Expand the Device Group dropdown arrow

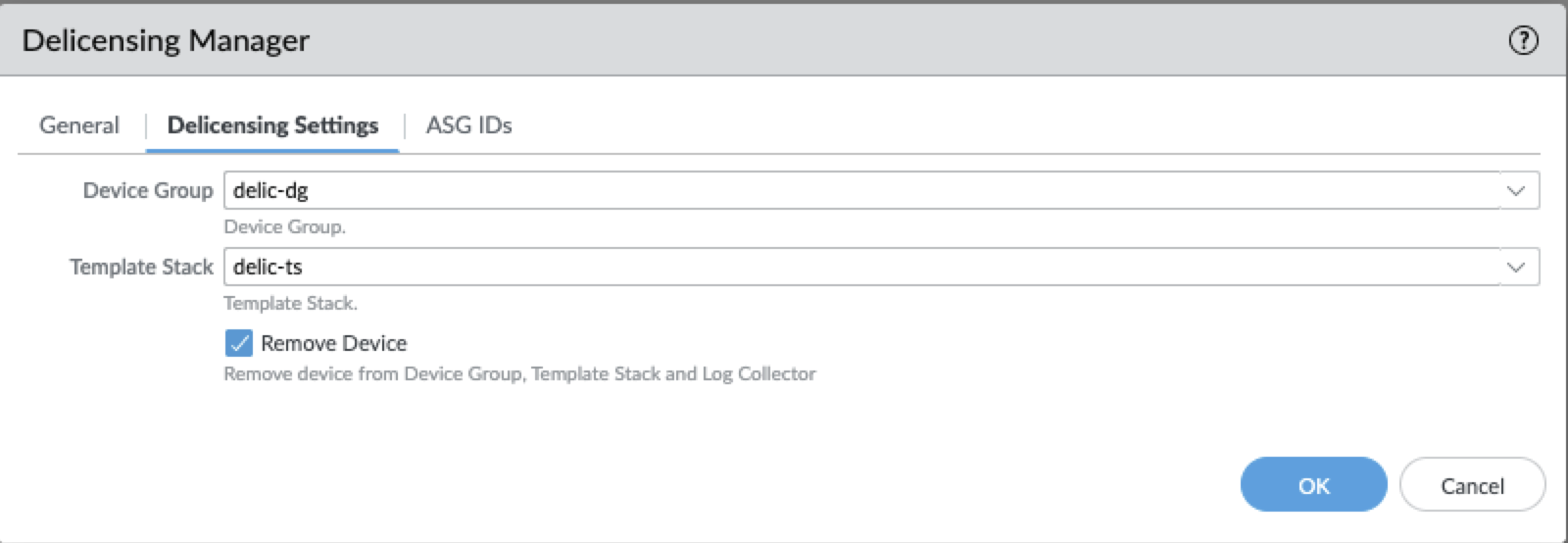click(1516, 190)
